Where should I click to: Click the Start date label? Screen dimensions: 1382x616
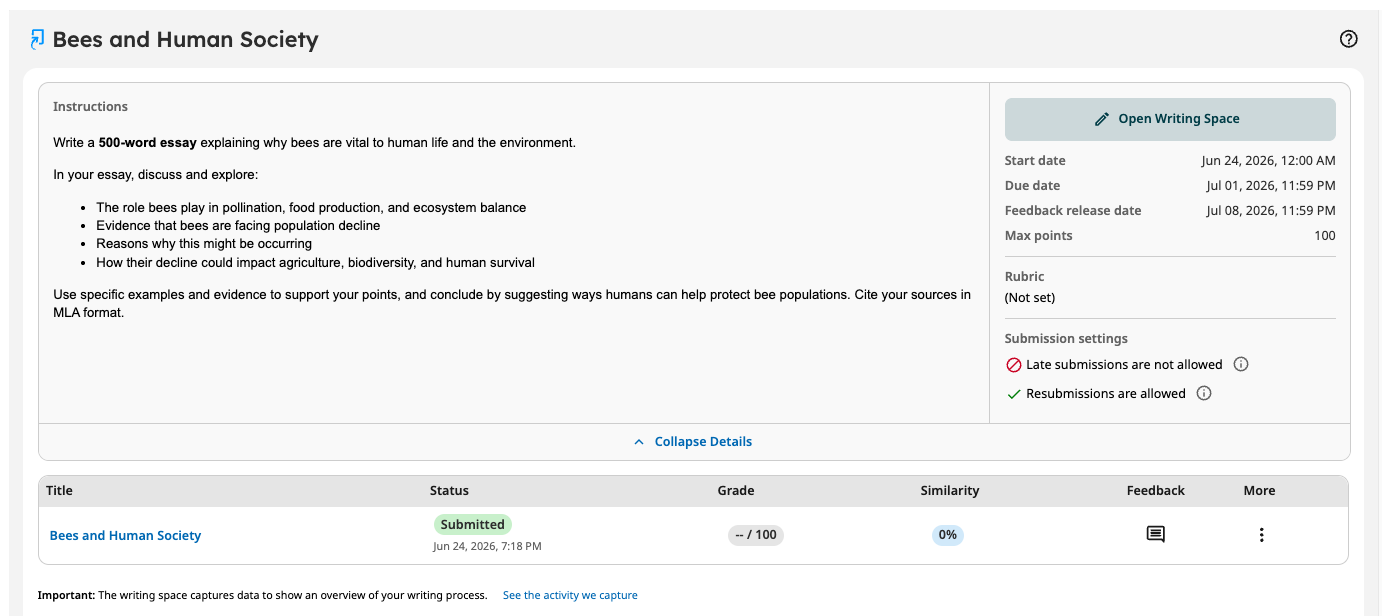pos(1035,161)
